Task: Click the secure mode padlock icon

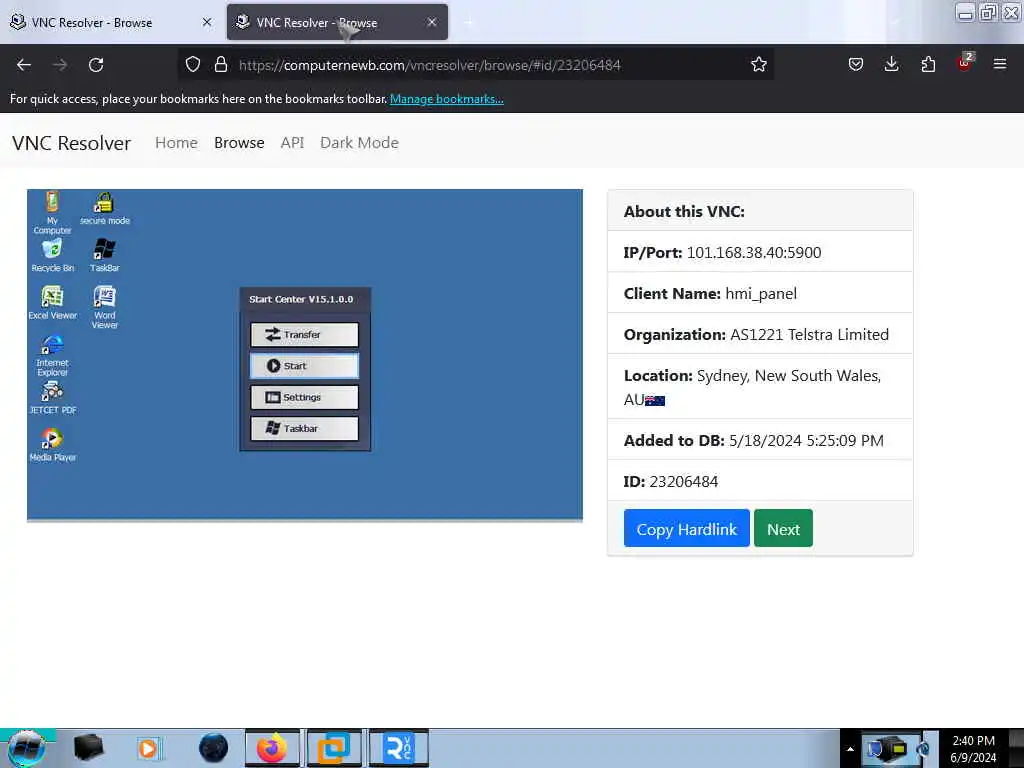Action: coord(104,209)
